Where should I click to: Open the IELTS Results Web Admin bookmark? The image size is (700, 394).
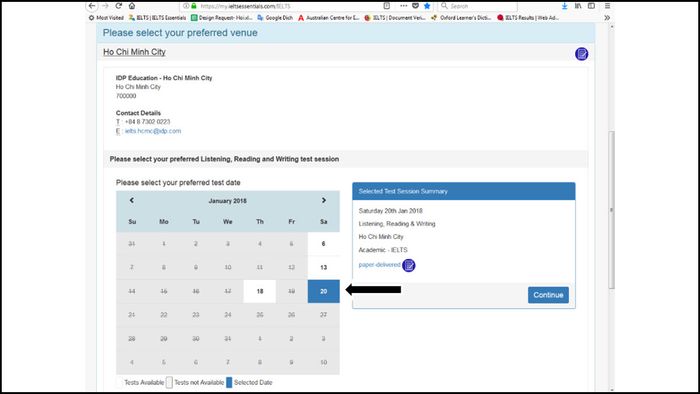[x=528, y=18]
